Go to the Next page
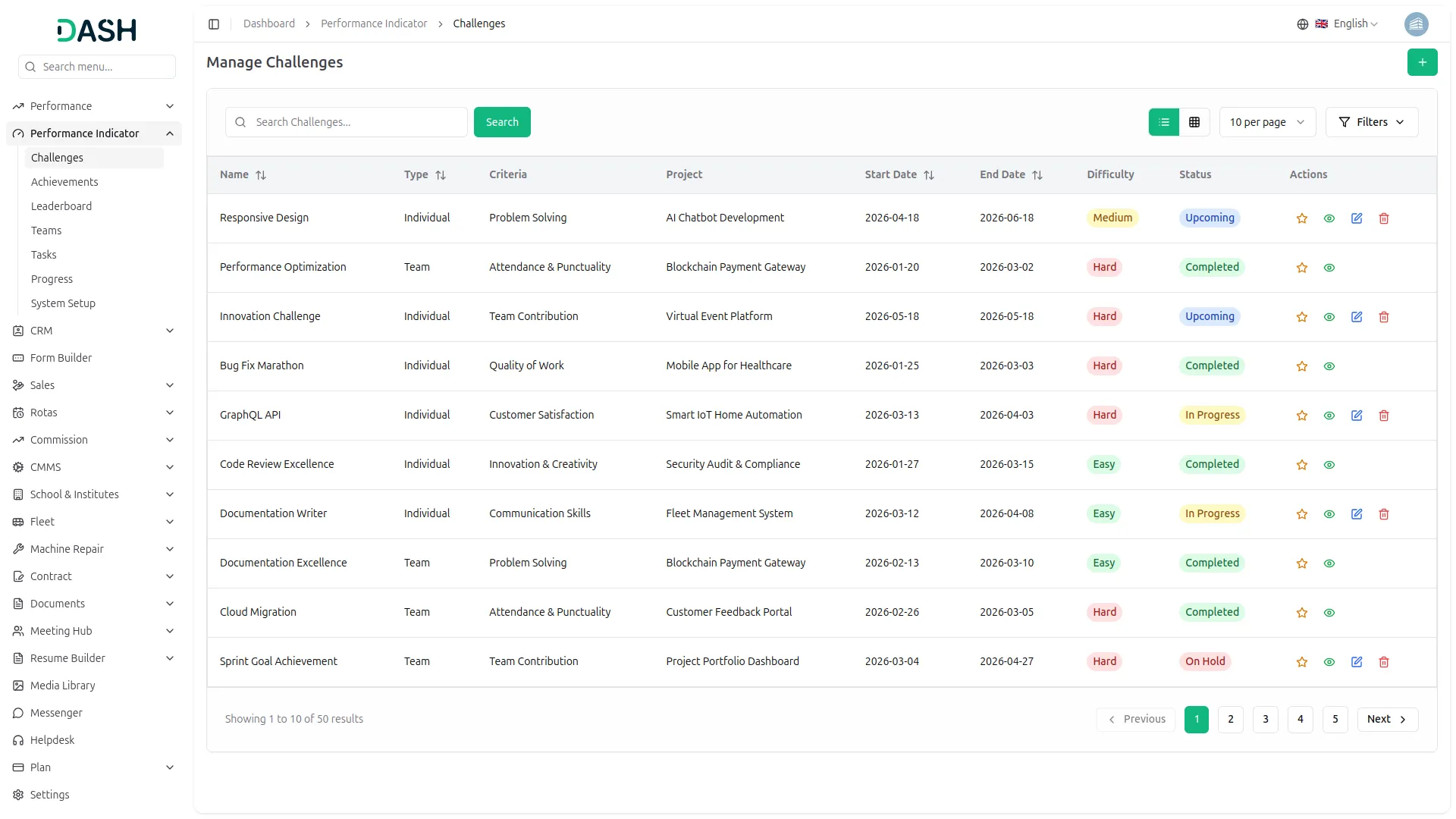Viewport: 1456px width, 819px height. point(1387,720)
